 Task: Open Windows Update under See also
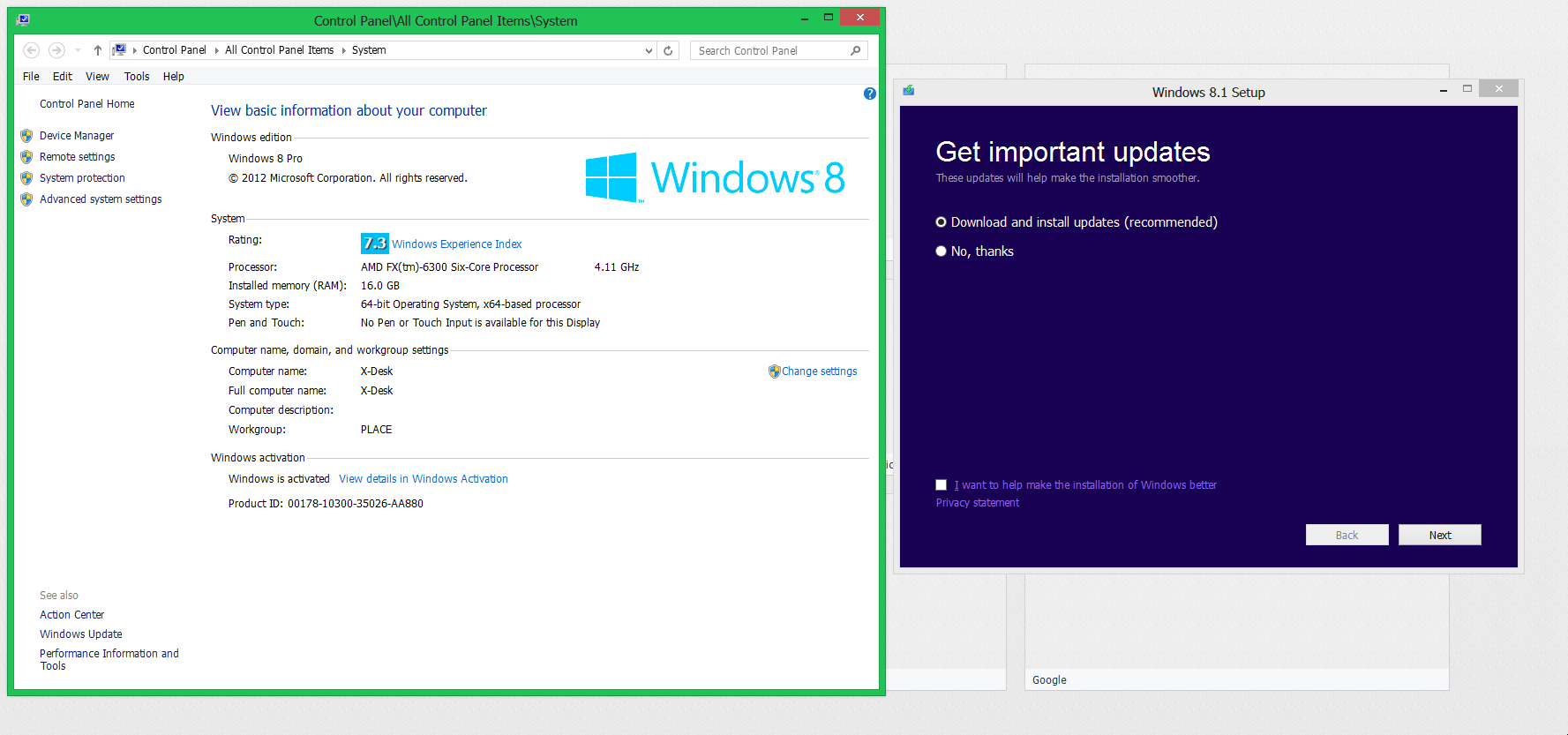pos(81,634)
